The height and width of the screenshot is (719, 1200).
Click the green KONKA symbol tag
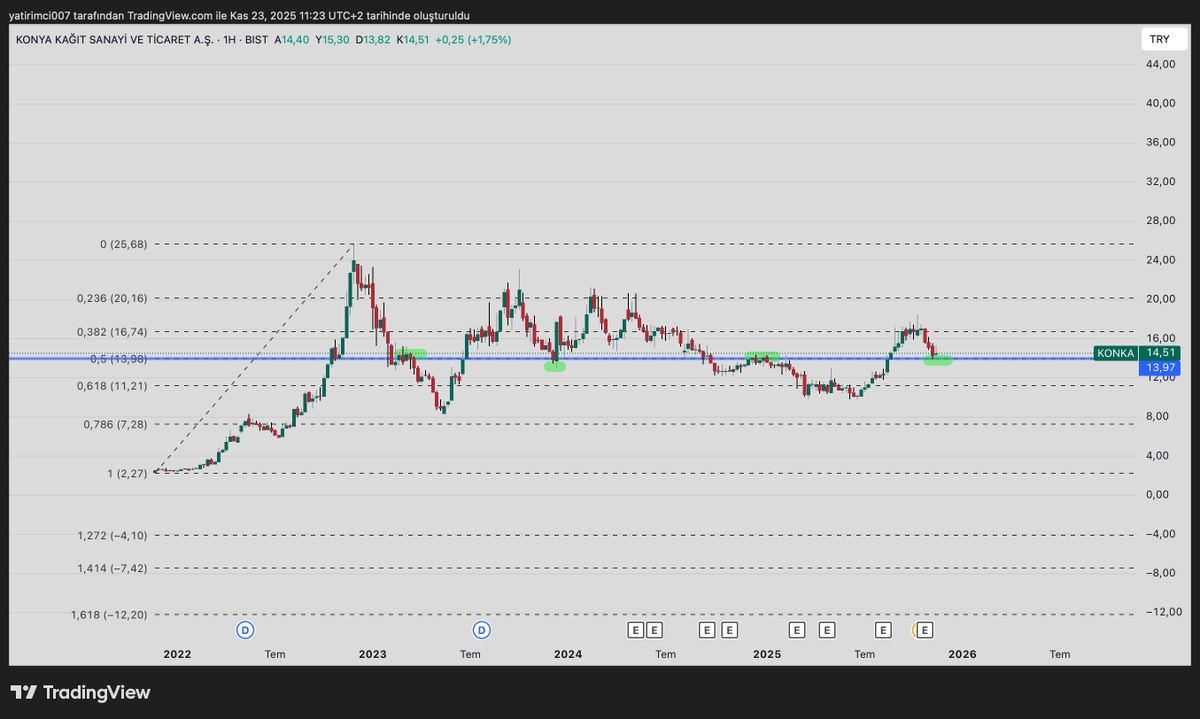tap(1115, 353)
